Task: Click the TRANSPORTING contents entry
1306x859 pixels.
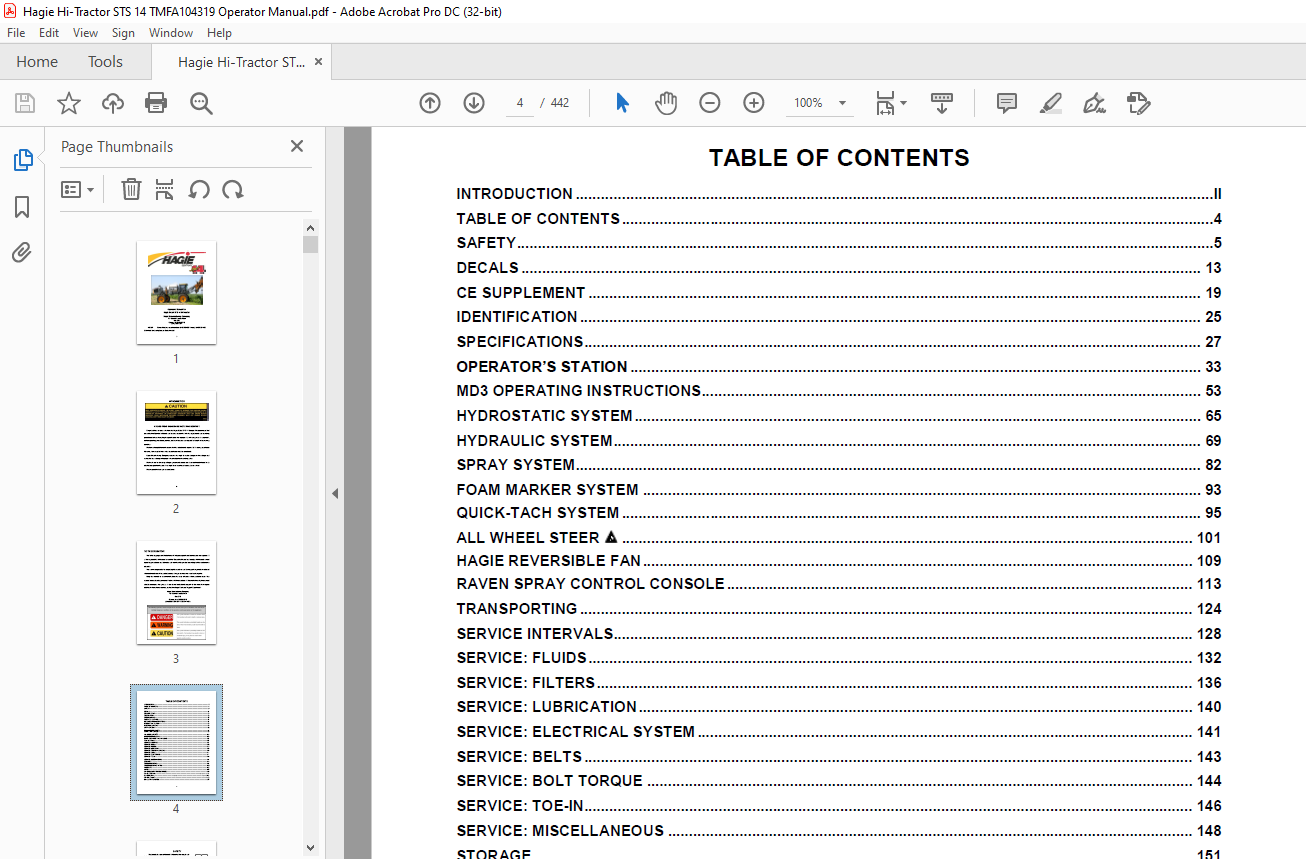Action: tap(839, 609)
